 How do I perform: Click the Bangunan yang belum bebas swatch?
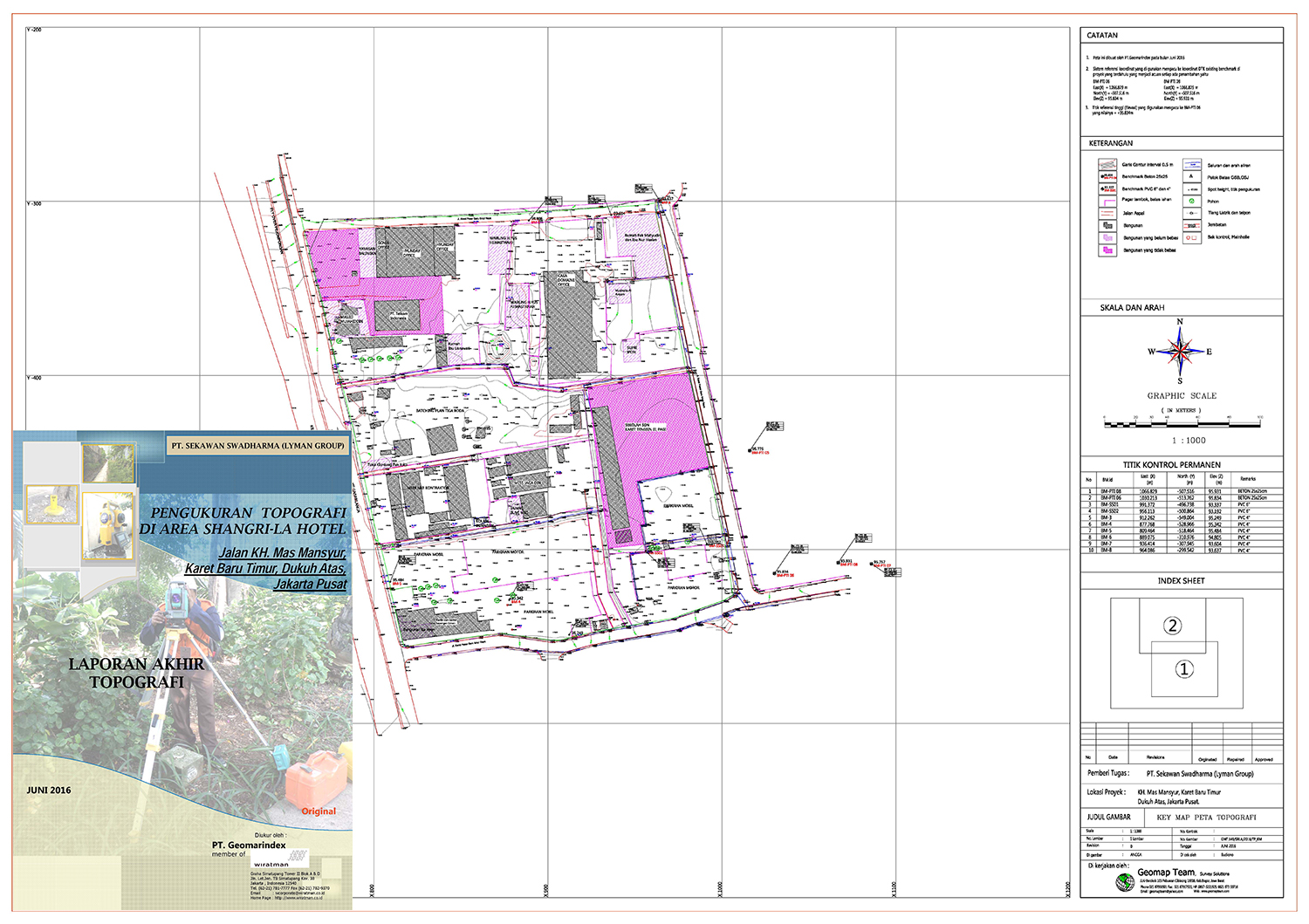[x=1107, y=237]
